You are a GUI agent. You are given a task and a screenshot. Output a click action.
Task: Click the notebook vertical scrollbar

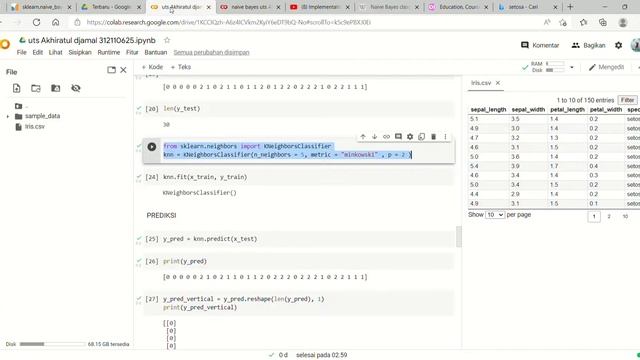(x=459, y=237)
